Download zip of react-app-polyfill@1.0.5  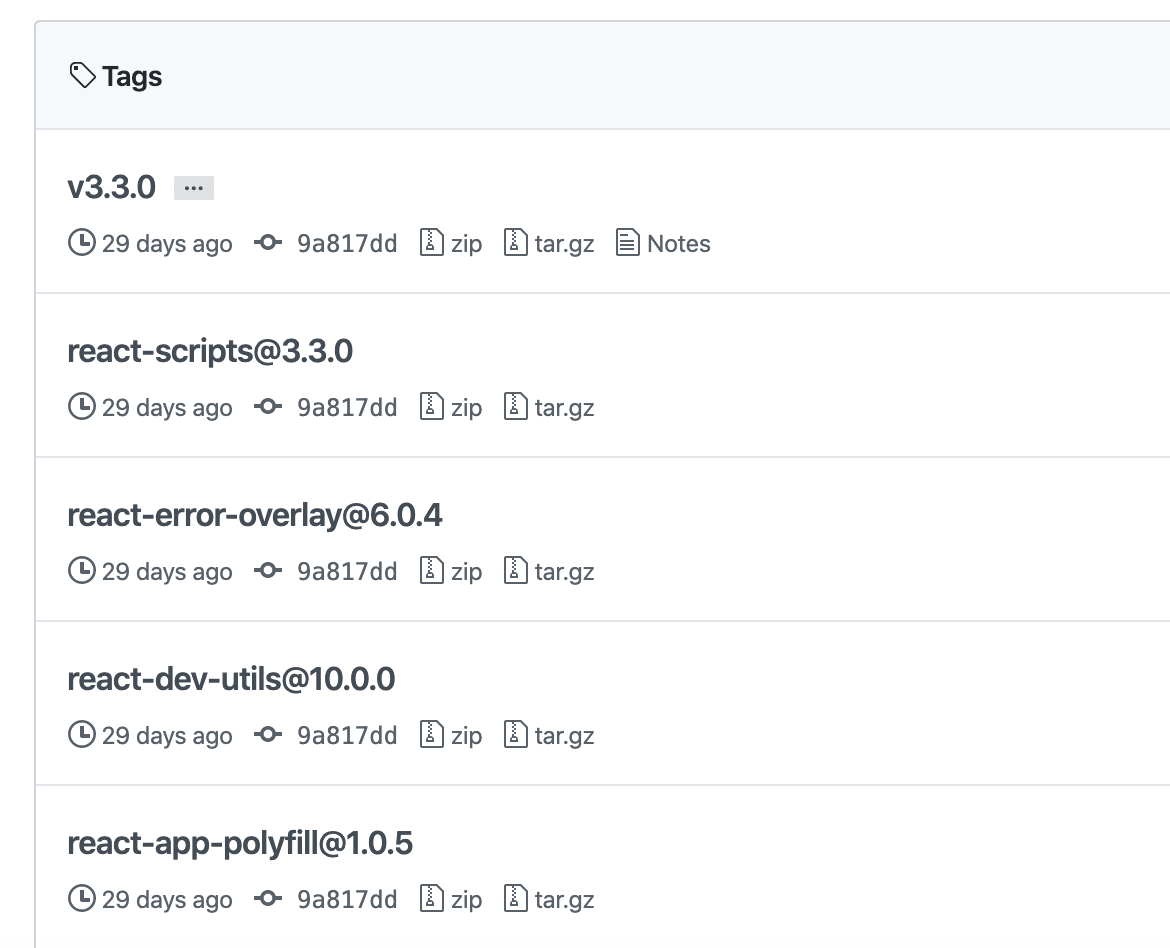[466, 901]
